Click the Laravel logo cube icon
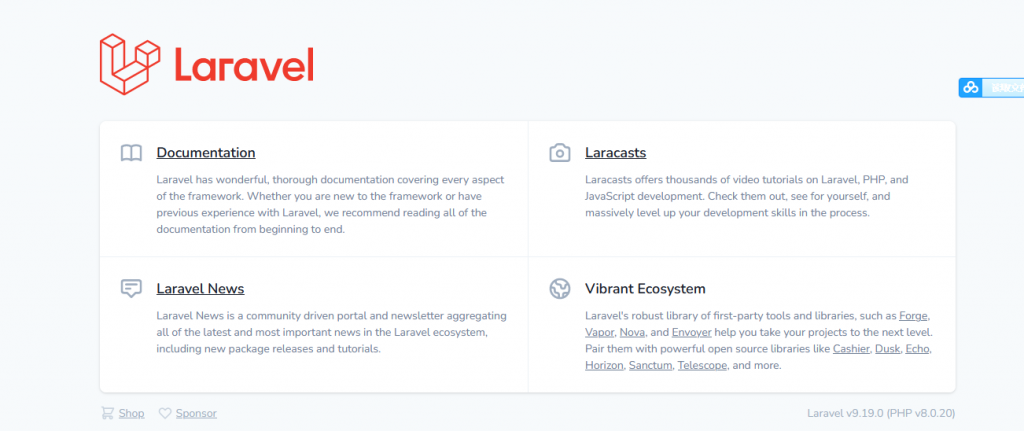The image size is (1024, 431). pyautogui.click(x=130, y=65)
